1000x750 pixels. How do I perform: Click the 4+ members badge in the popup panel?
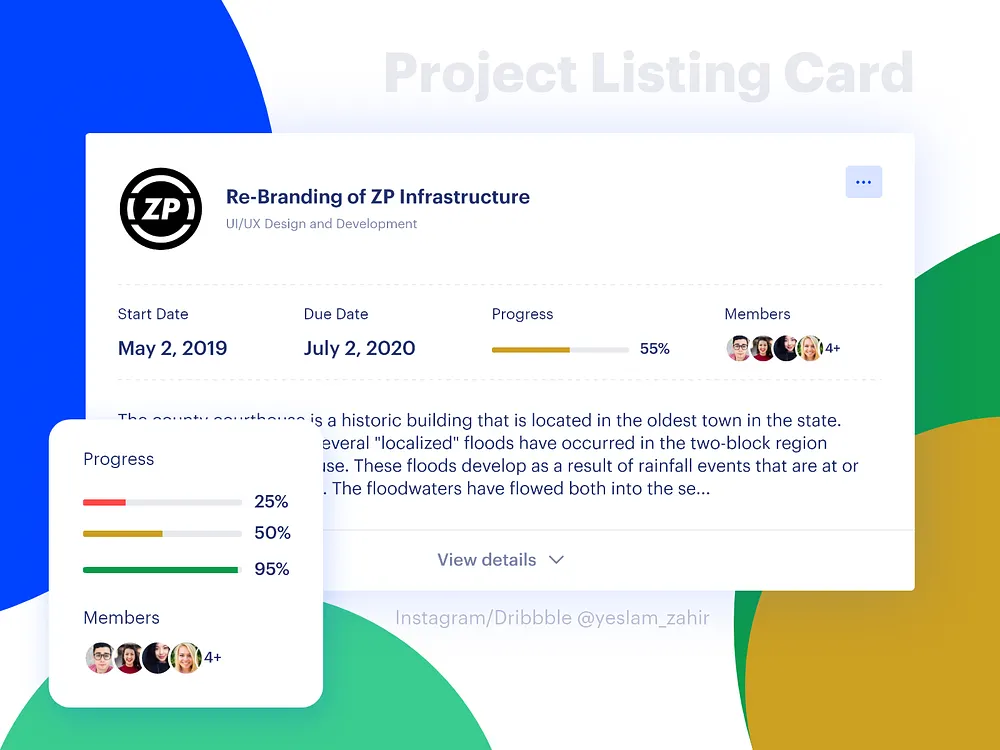pyautogui.click(x=212, y=657)
